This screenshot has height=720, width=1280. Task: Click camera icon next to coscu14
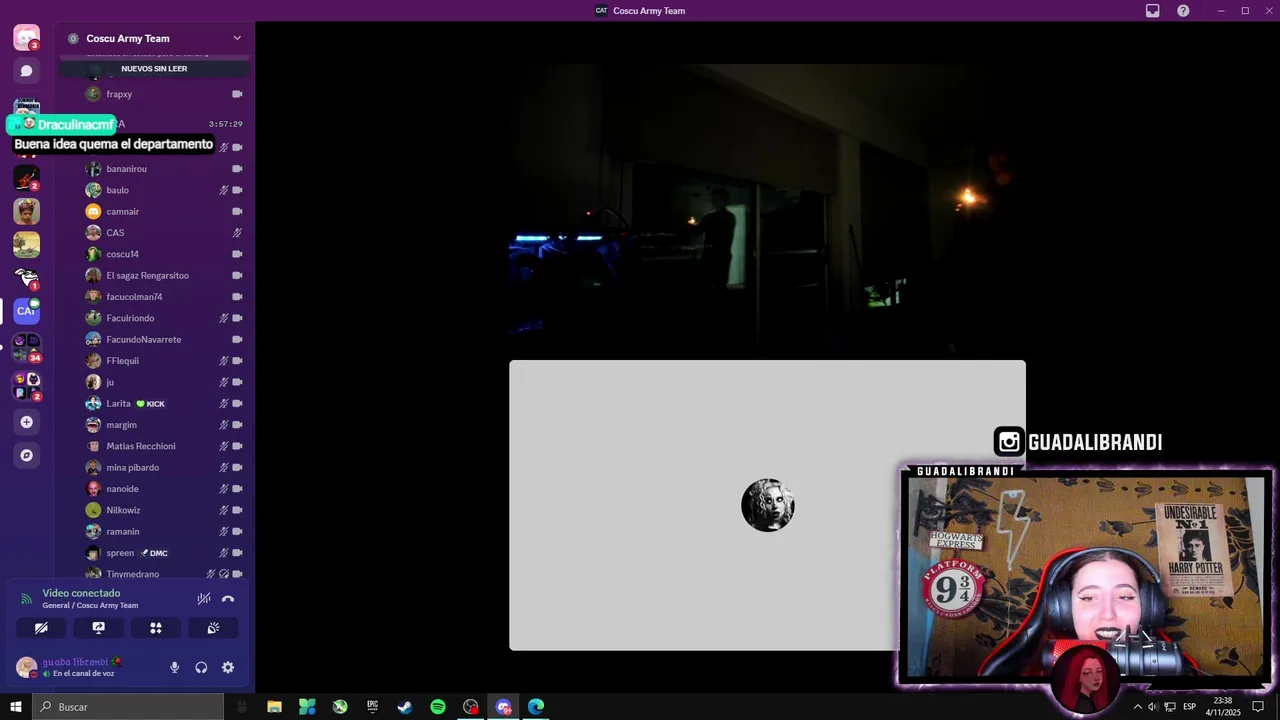click(x=237, y=254)
